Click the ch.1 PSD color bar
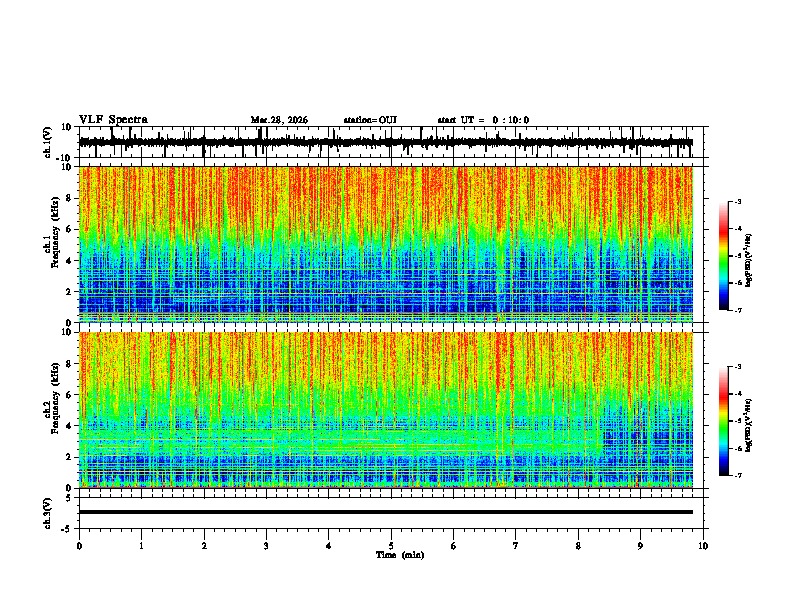 pos(723,256)
